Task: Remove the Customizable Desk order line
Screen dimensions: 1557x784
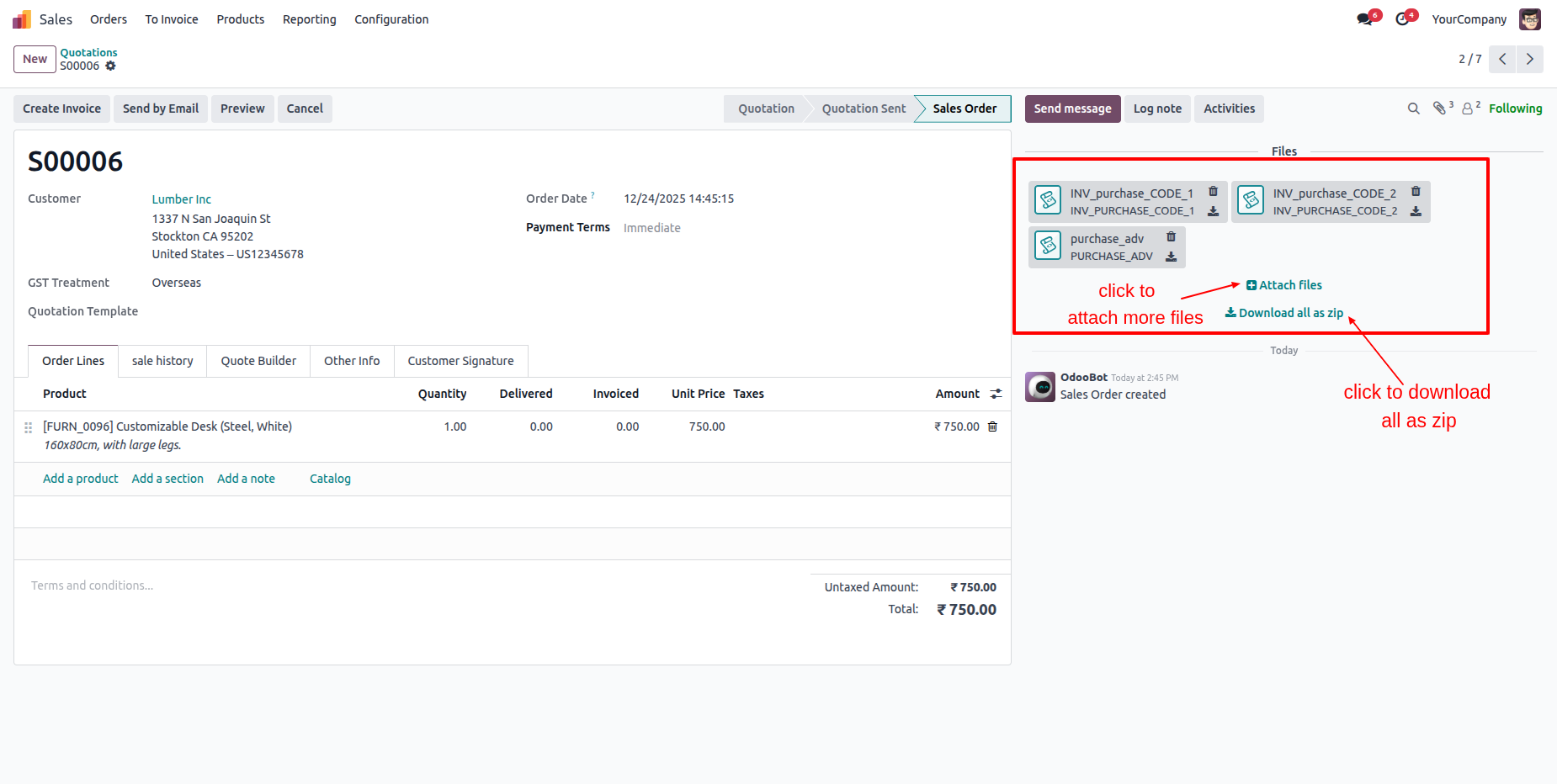Action: (x=992, y=426)
